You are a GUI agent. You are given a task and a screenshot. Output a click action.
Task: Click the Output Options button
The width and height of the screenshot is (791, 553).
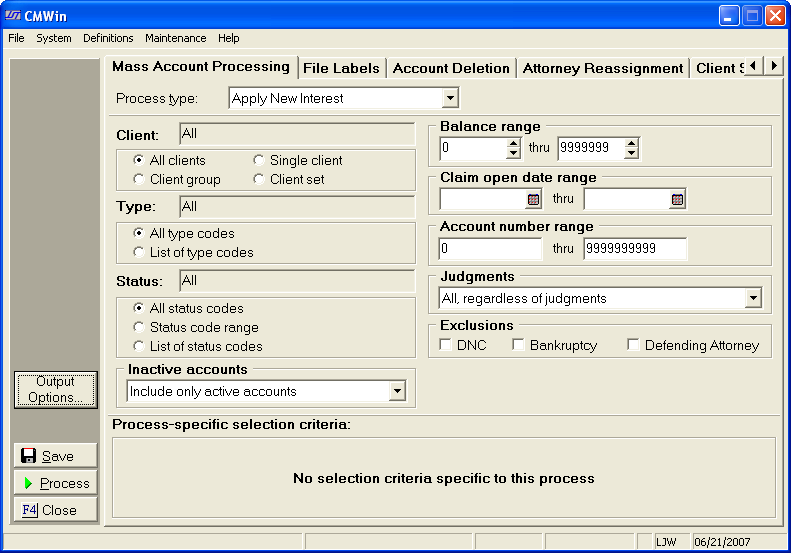coord(56,390)
